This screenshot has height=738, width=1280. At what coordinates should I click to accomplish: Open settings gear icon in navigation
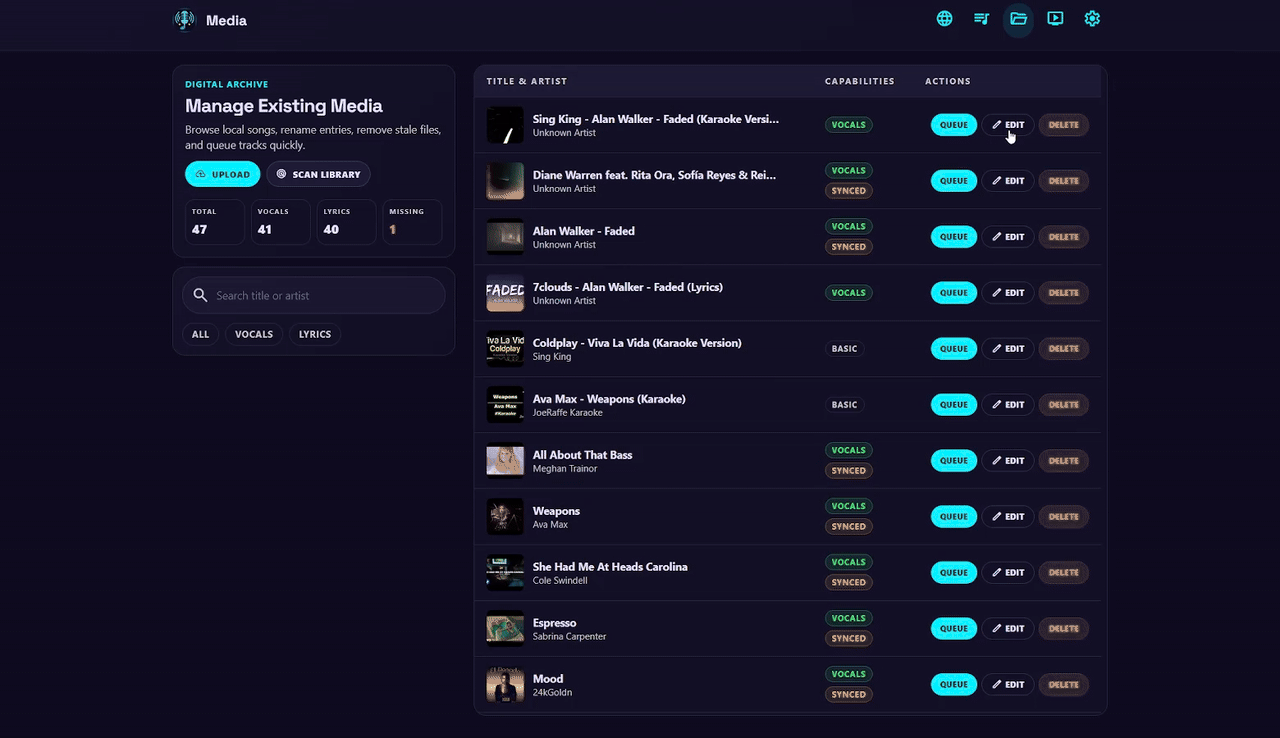coord(1092,19)
